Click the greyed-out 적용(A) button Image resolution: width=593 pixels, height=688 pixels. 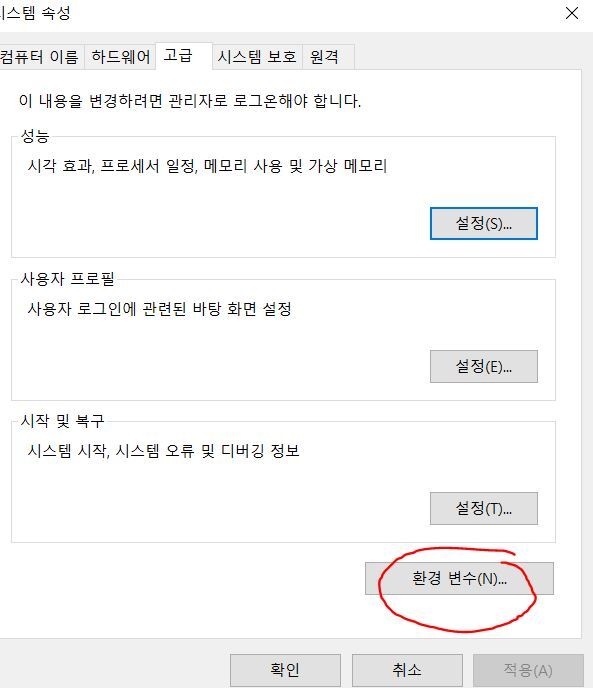(528, 670)
